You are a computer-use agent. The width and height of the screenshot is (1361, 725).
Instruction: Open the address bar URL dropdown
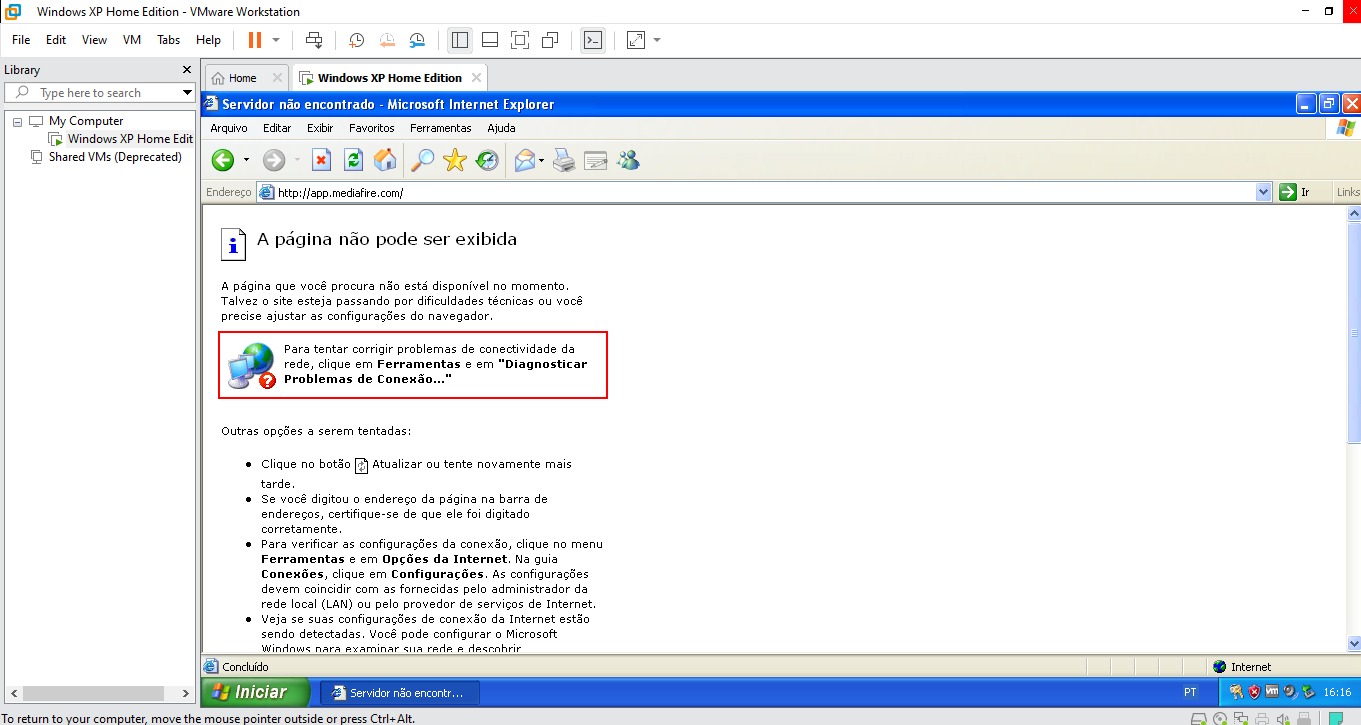1262,192
